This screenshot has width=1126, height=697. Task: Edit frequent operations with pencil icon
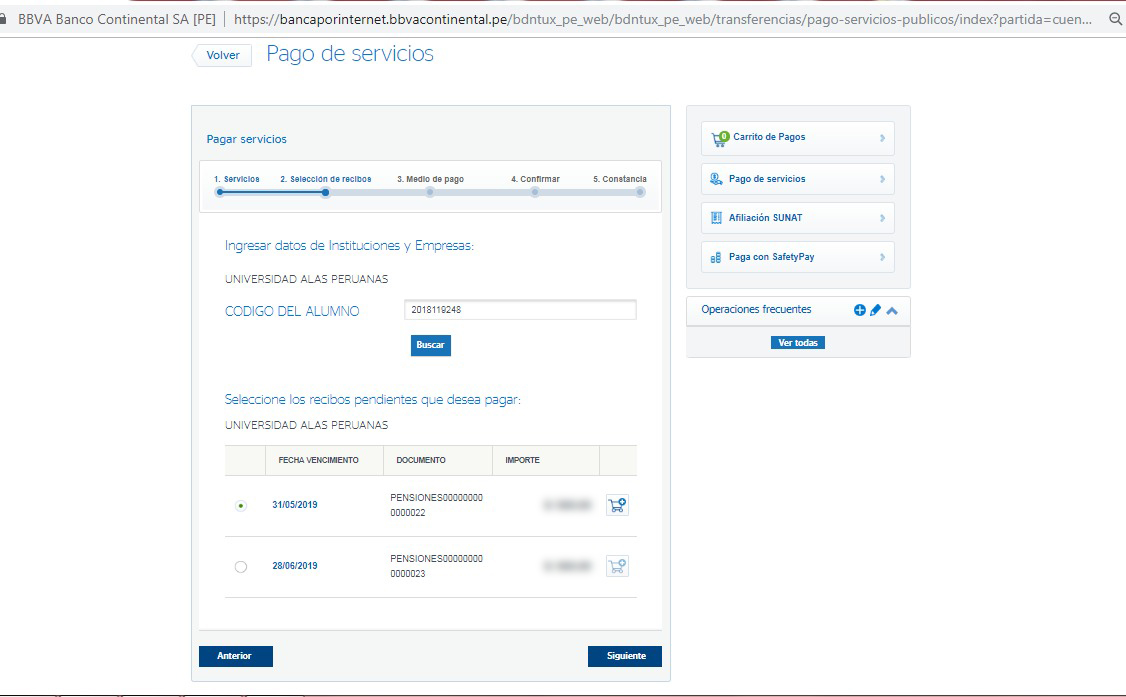pyautogui.click(x=875, y=310)
